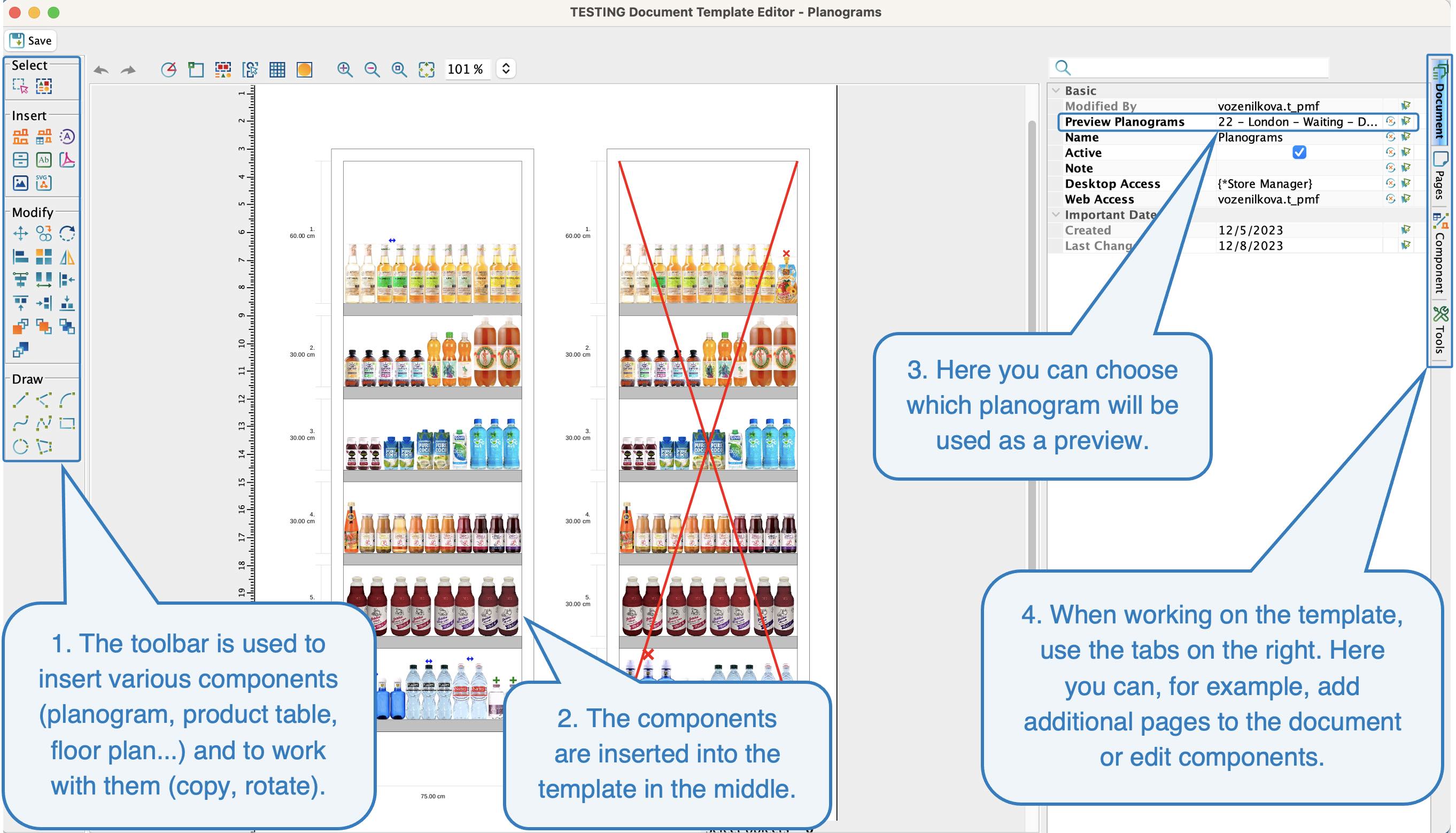Click pointer icon in Modified By row
Image resolution: width=1456 pixels, height=833 pixels.
click(1406, 106)
